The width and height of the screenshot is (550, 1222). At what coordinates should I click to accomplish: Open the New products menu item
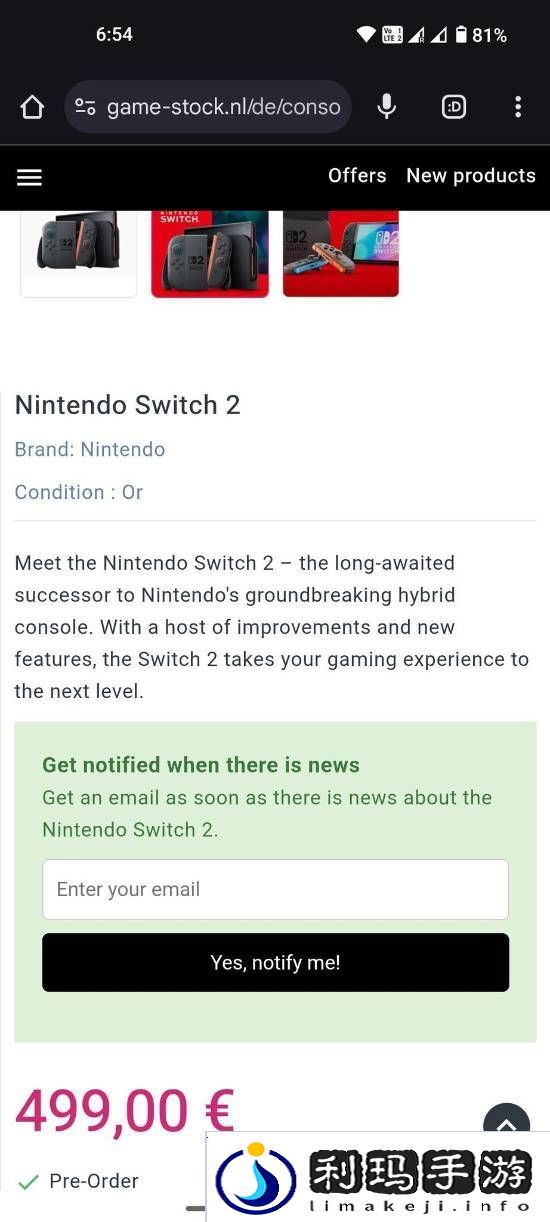471,175
